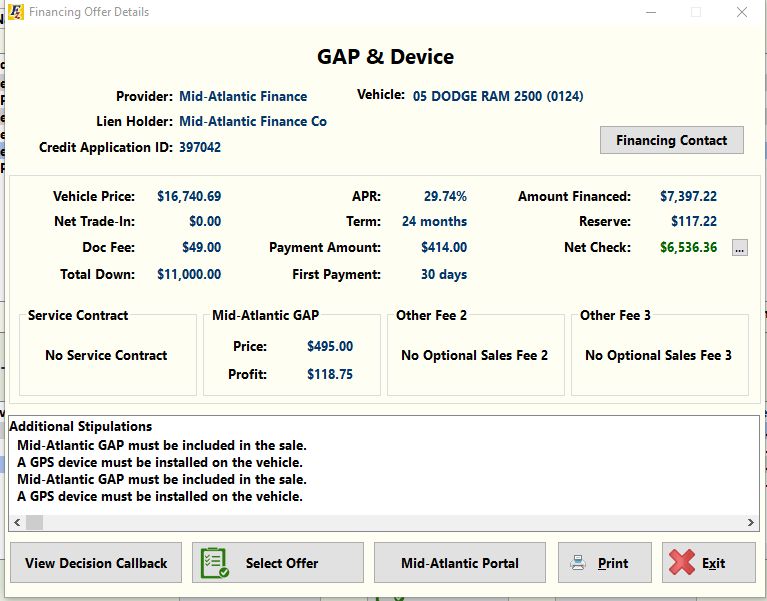This screenshot has width=767, height=601.
Task: Click vehicle 05 DODGE RAM 2500 (0124)
Action: 498,96
